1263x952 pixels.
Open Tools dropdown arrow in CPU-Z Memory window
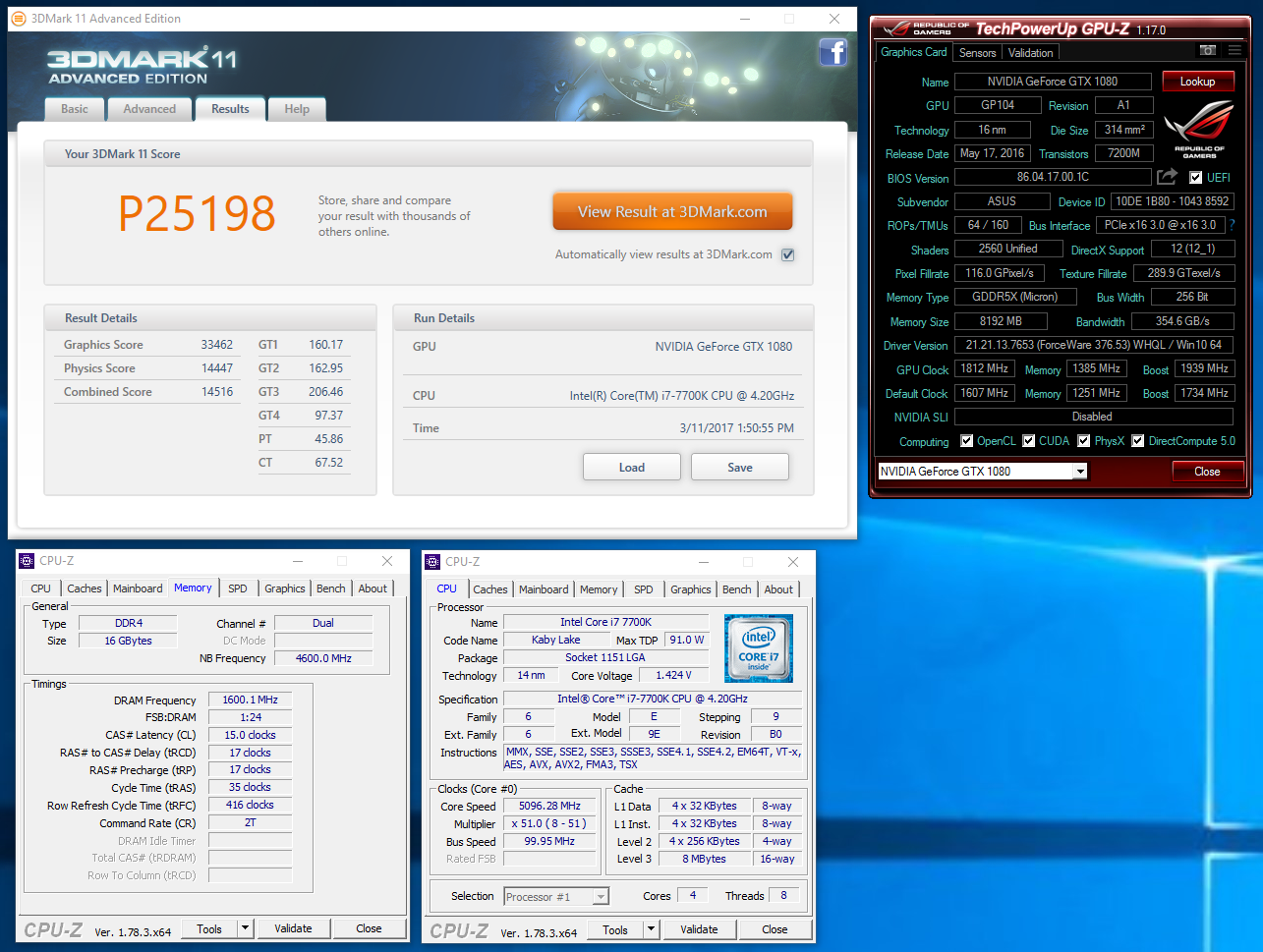click(245, 928)
